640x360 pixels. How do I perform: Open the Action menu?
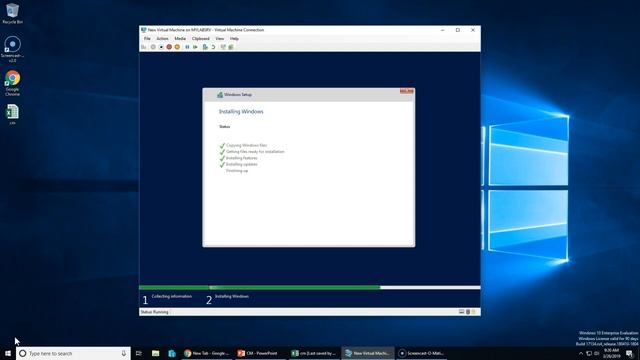click(162, 38)
